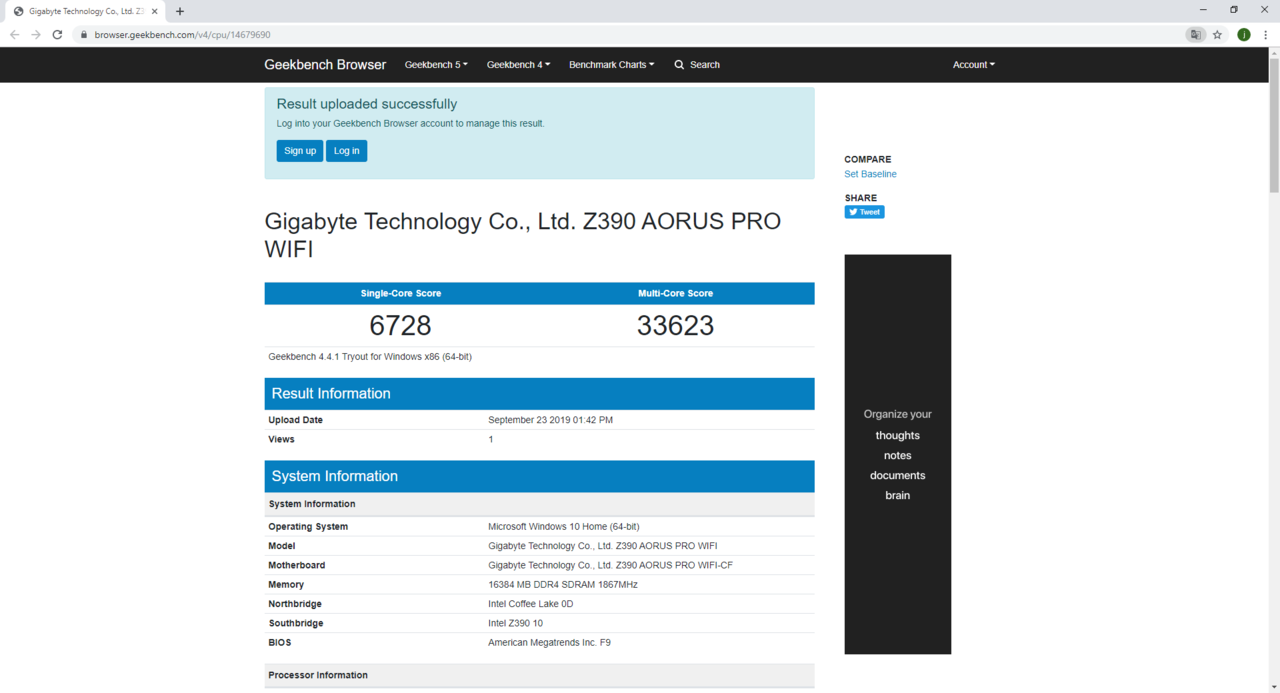Open the green profile avatar
The image size is (1280, 693).
(x=1244, y=35)
